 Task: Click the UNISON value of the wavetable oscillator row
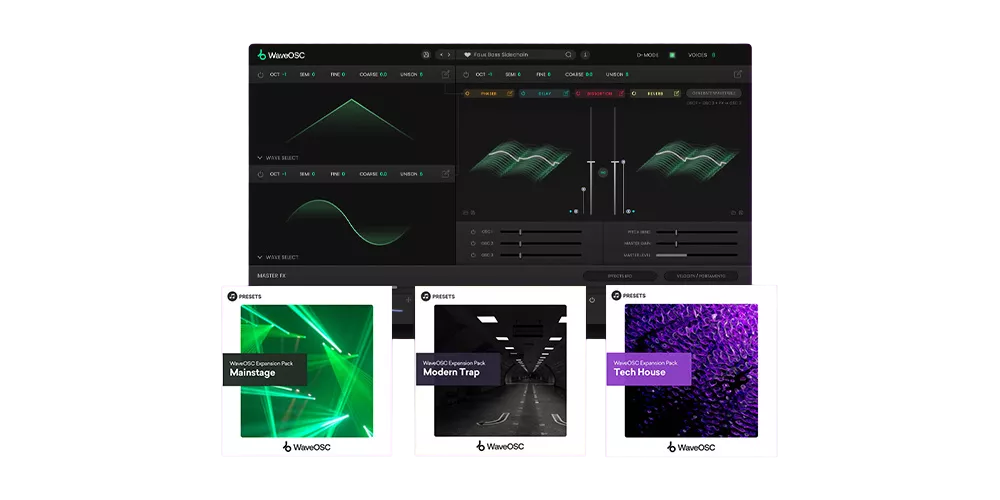(x=627, y=75)
